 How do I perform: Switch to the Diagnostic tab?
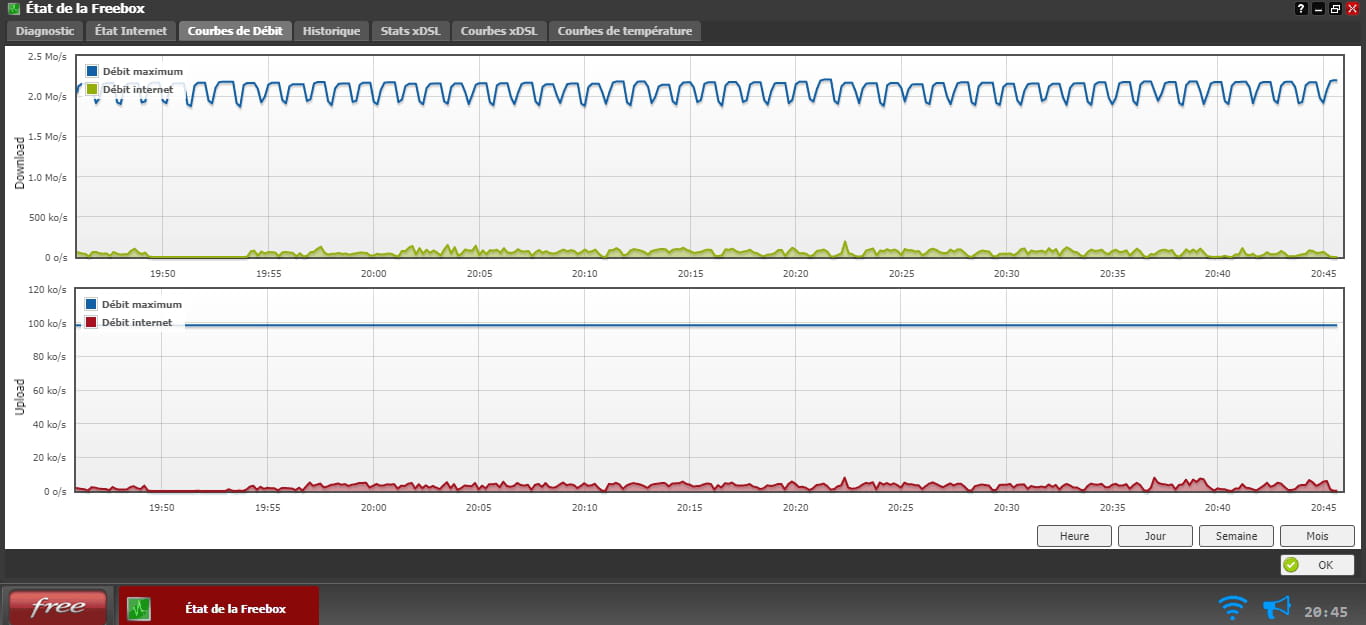point(45,31)
